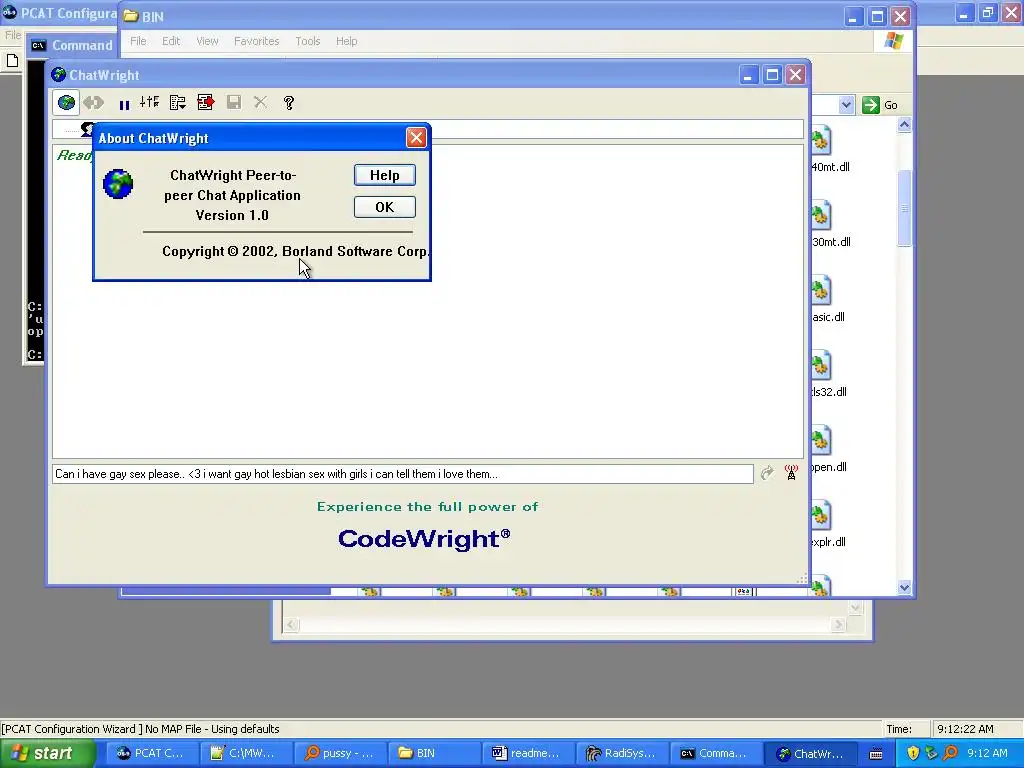Select the 30mt.dll file icon

tap(822, 216)
